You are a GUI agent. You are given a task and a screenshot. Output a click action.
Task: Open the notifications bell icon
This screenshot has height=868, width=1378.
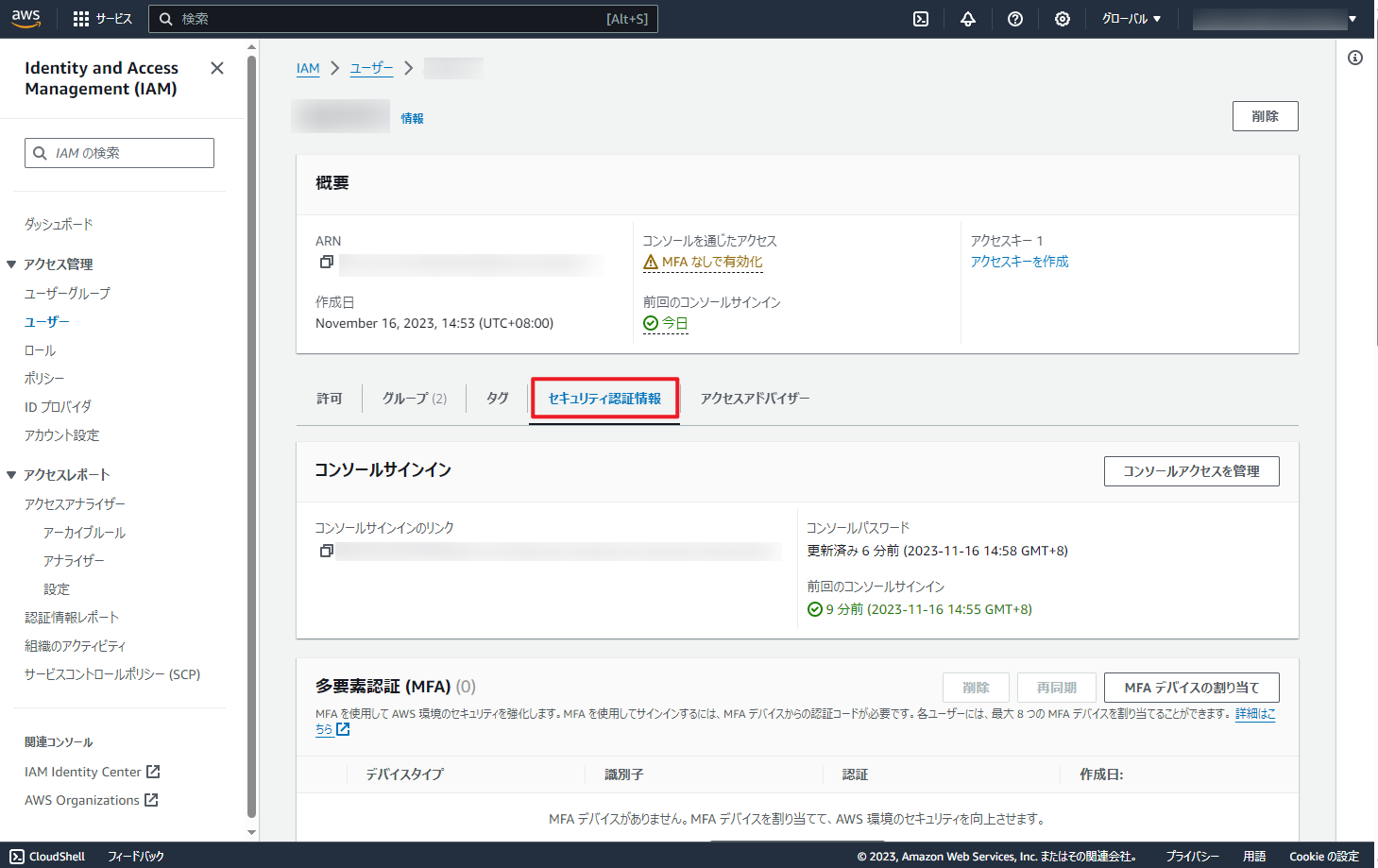click(968, 19)
